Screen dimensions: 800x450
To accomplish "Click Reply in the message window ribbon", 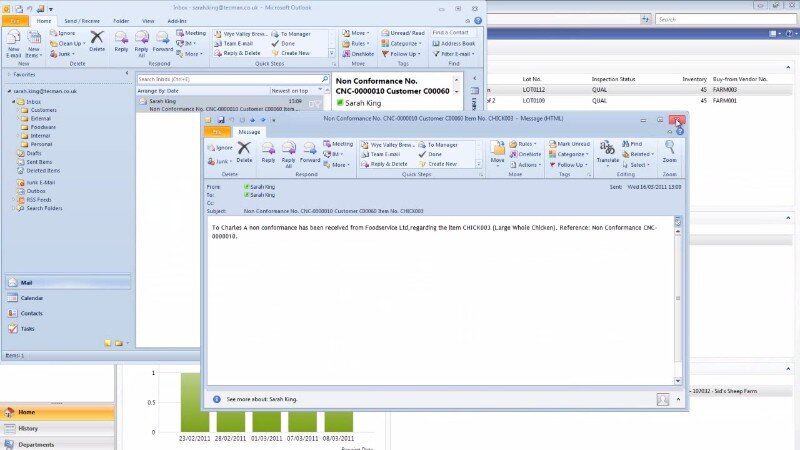I will point(267,151).
